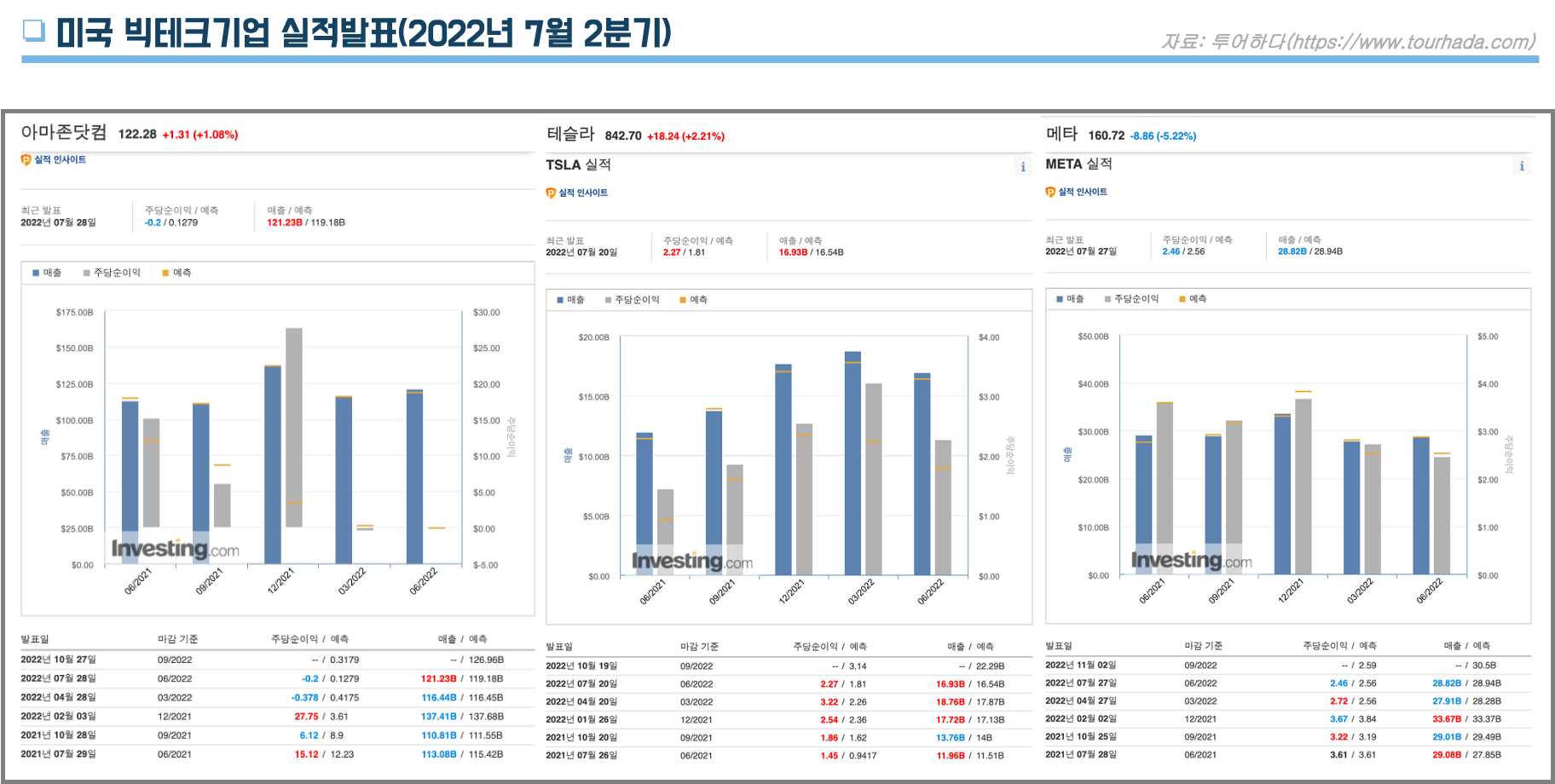Open Amazon's 실적 인사이트 link
The height and width of the screenshot is (784, 1555).
(60, 159)
